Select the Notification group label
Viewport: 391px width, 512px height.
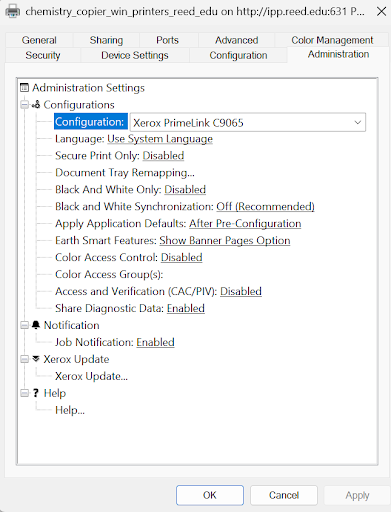[72, 325]
